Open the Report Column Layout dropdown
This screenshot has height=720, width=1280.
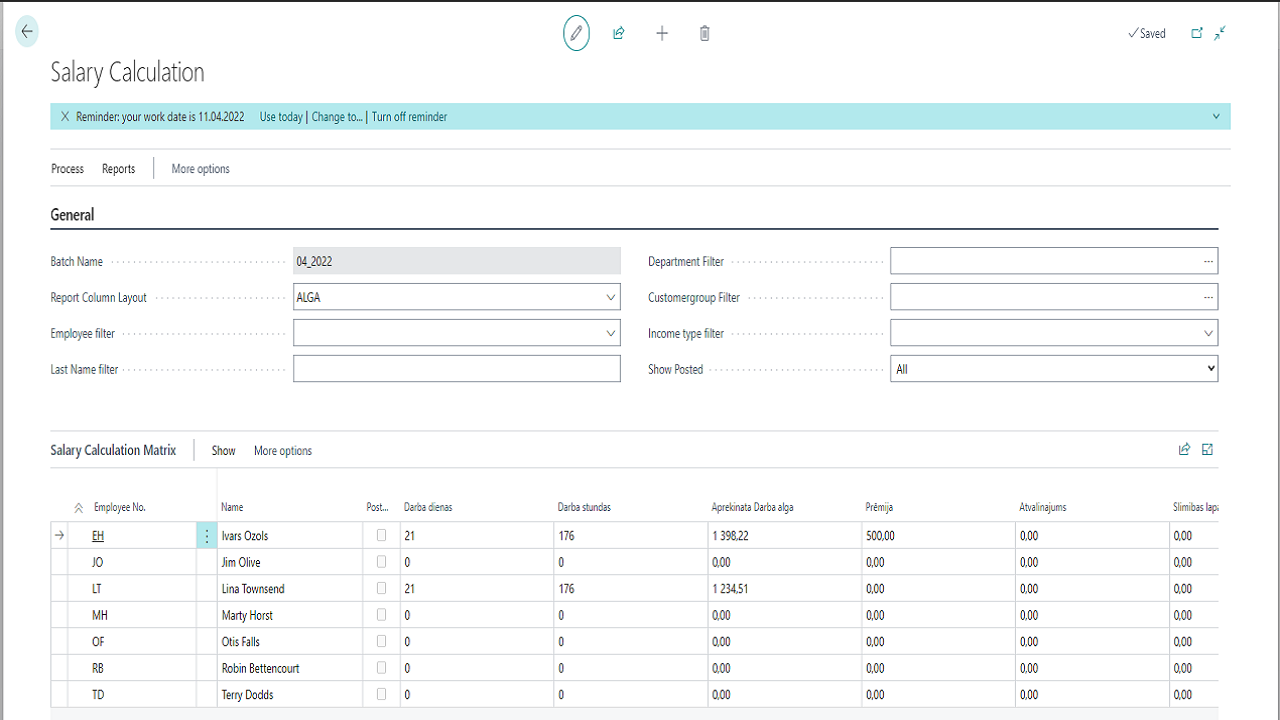click(611, 297)
